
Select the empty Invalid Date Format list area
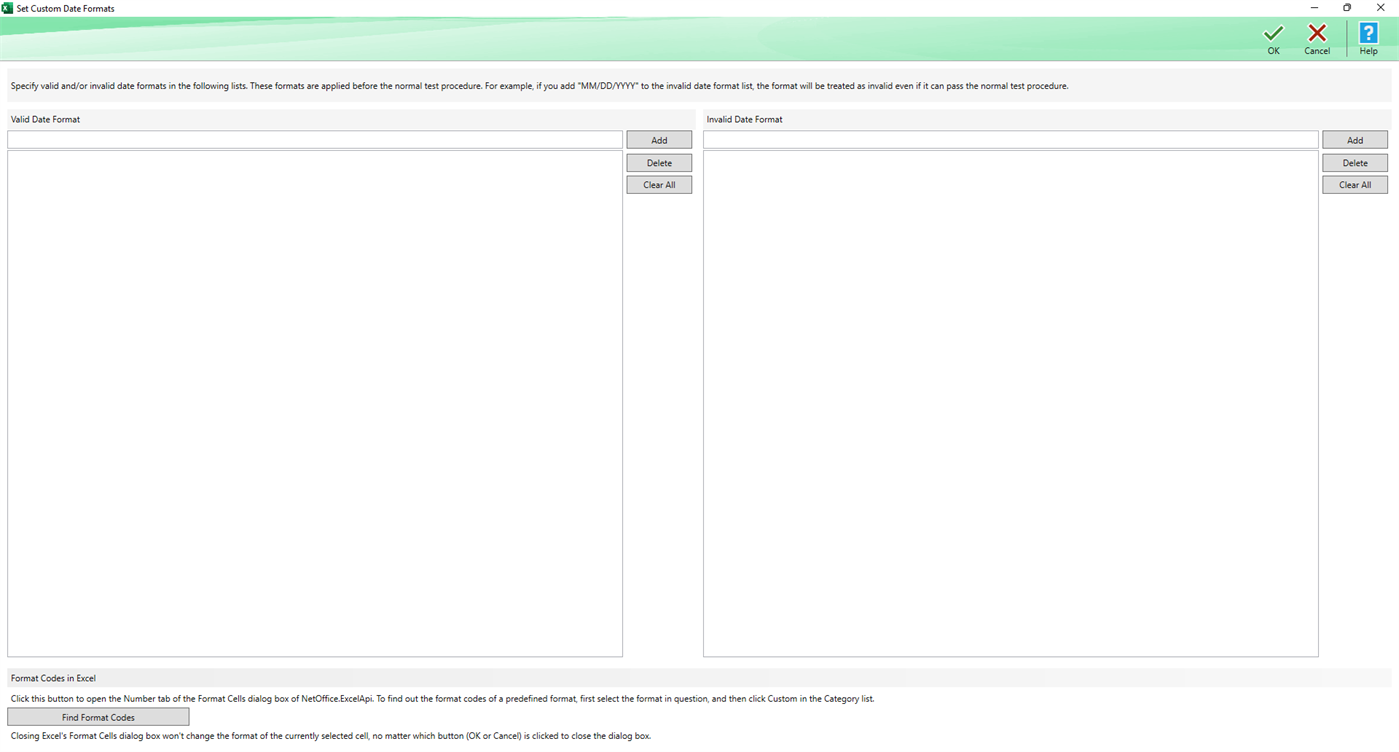click(1010, 400)
